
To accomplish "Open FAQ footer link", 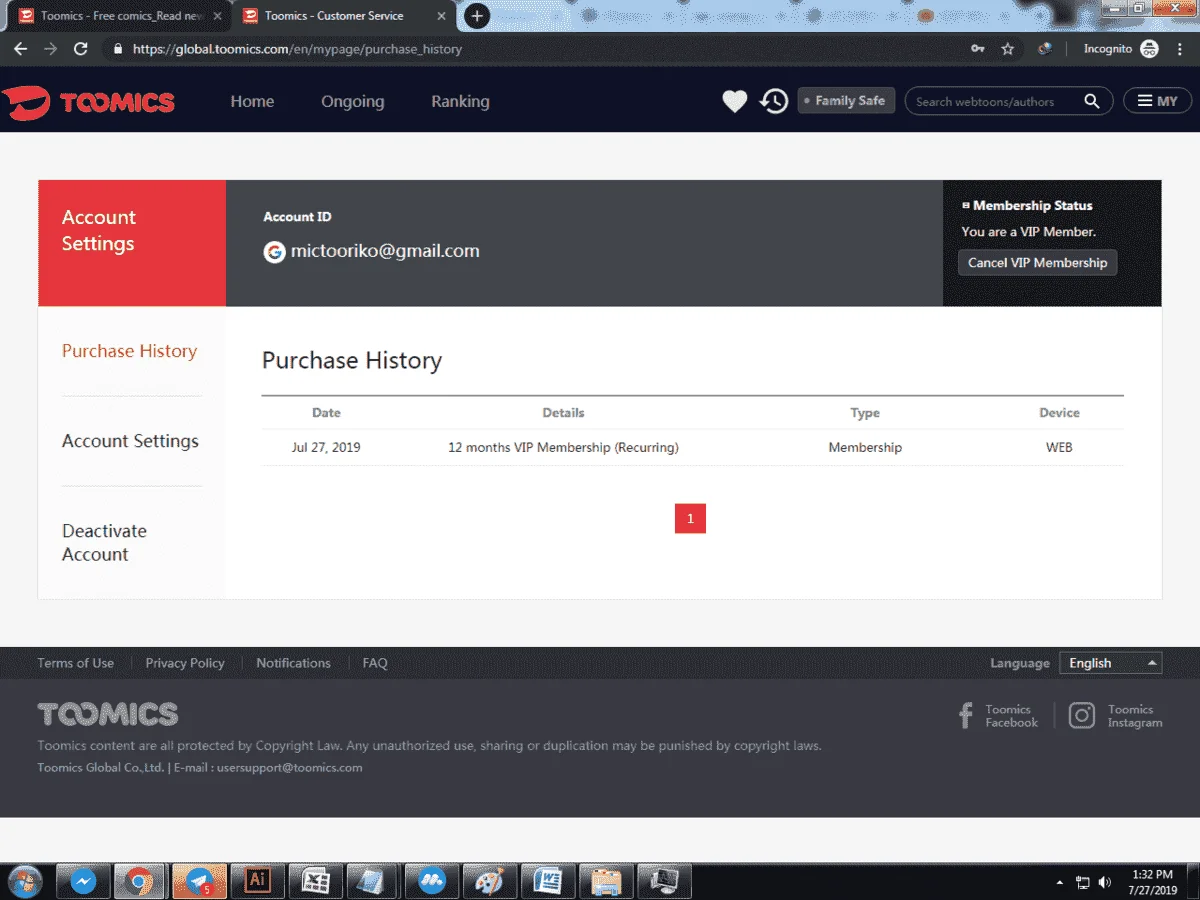I will tap(375, 663).
